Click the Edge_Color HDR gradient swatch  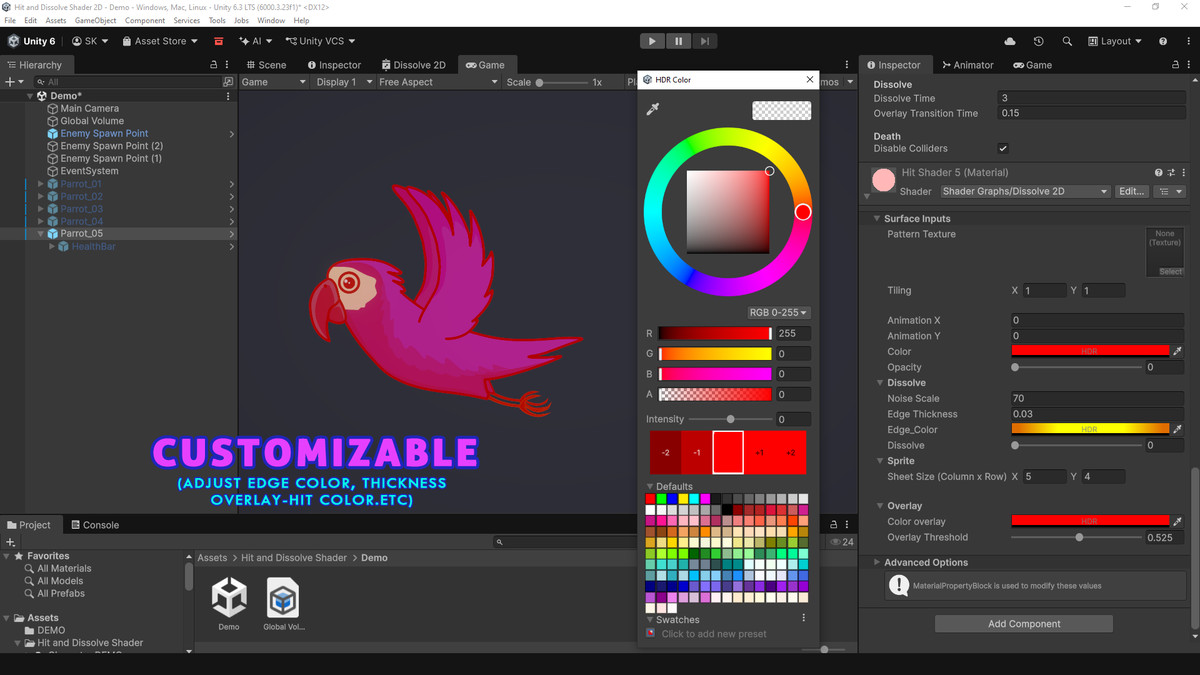(1090, 429)
